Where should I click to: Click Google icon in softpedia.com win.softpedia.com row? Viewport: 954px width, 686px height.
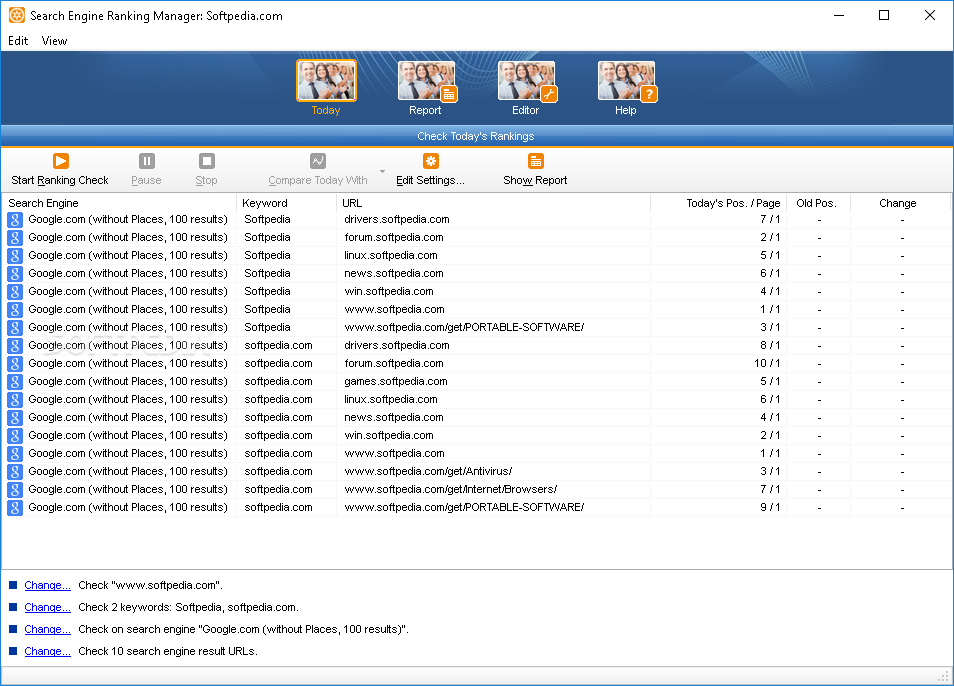click(15, 435)
